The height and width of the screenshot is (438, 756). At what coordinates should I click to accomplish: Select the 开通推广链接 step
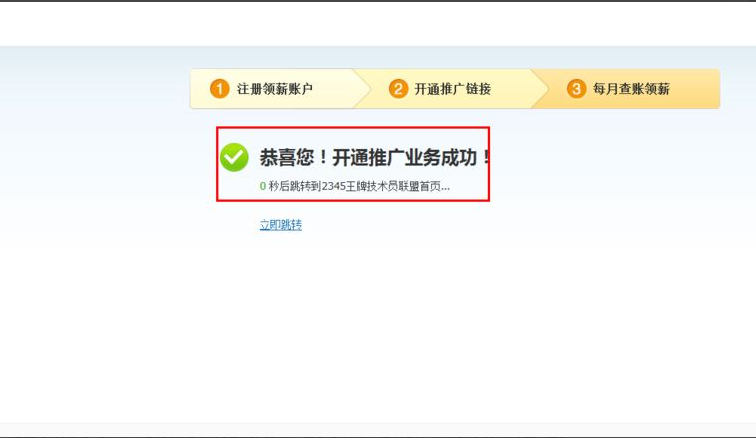click(x=453, y=89)
